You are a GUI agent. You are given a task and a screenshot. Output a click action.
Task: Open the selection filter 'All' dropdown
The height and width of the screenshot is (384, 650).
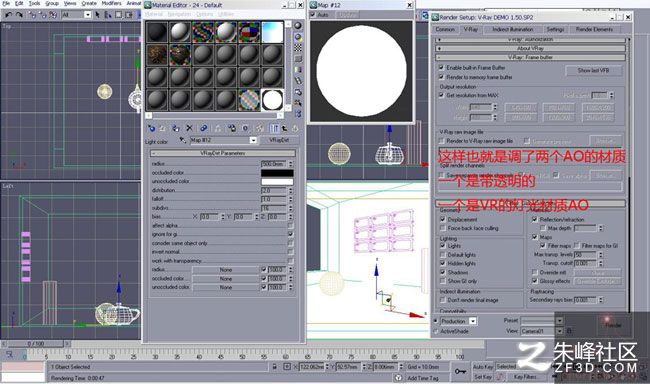click(x=88, y=15)
